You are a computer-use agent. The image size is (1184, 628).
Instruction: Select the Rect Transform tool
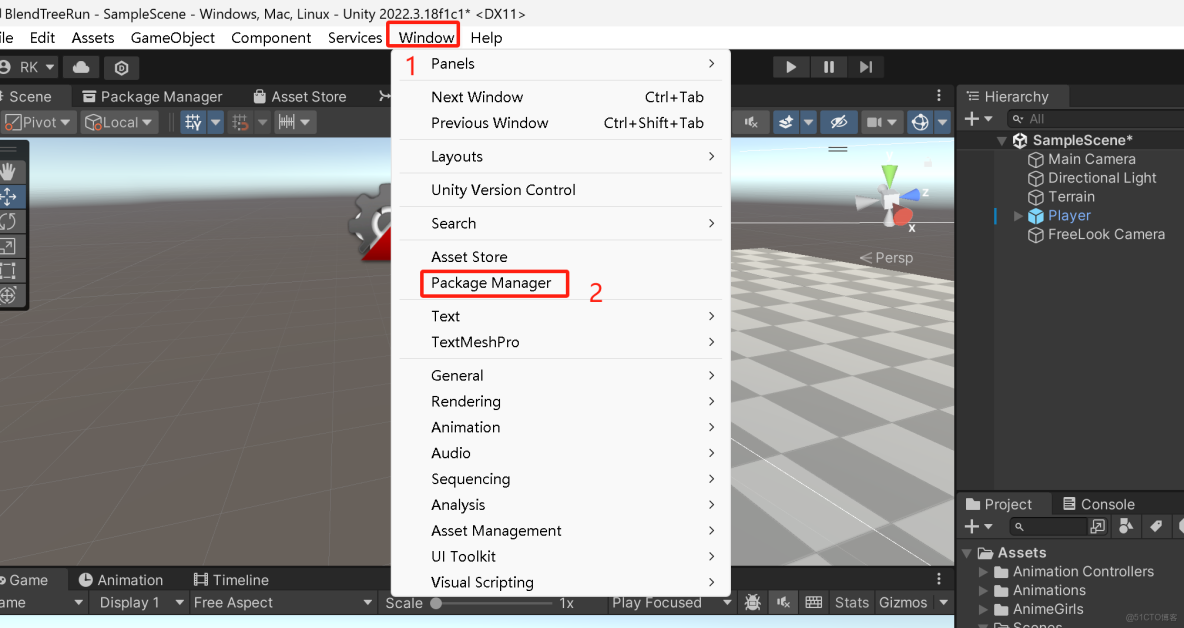click(13, 270)
